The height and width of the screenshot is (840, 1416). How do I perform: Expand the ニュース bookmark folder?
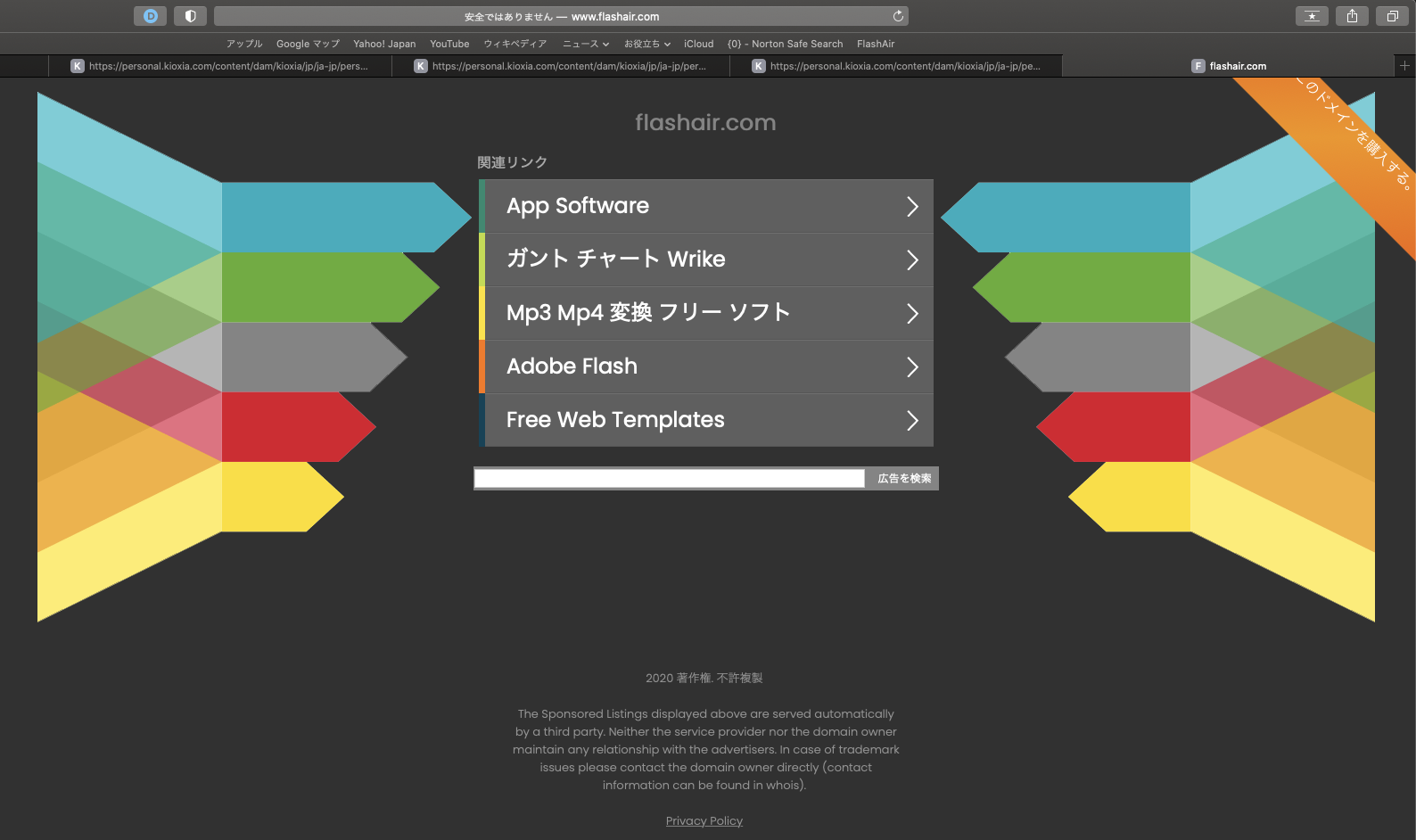pyautogui.click(x=586, y=44)
